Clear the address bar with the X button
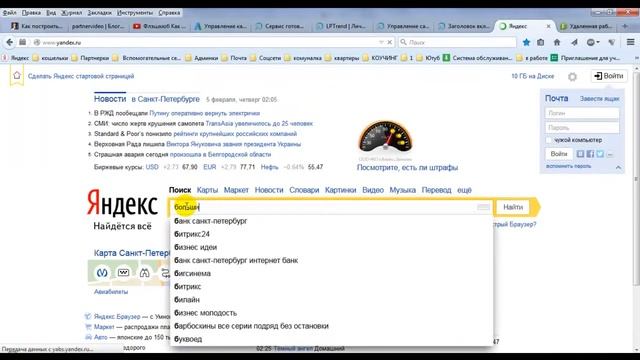This screenshot has height=360, width=640. 390,42
